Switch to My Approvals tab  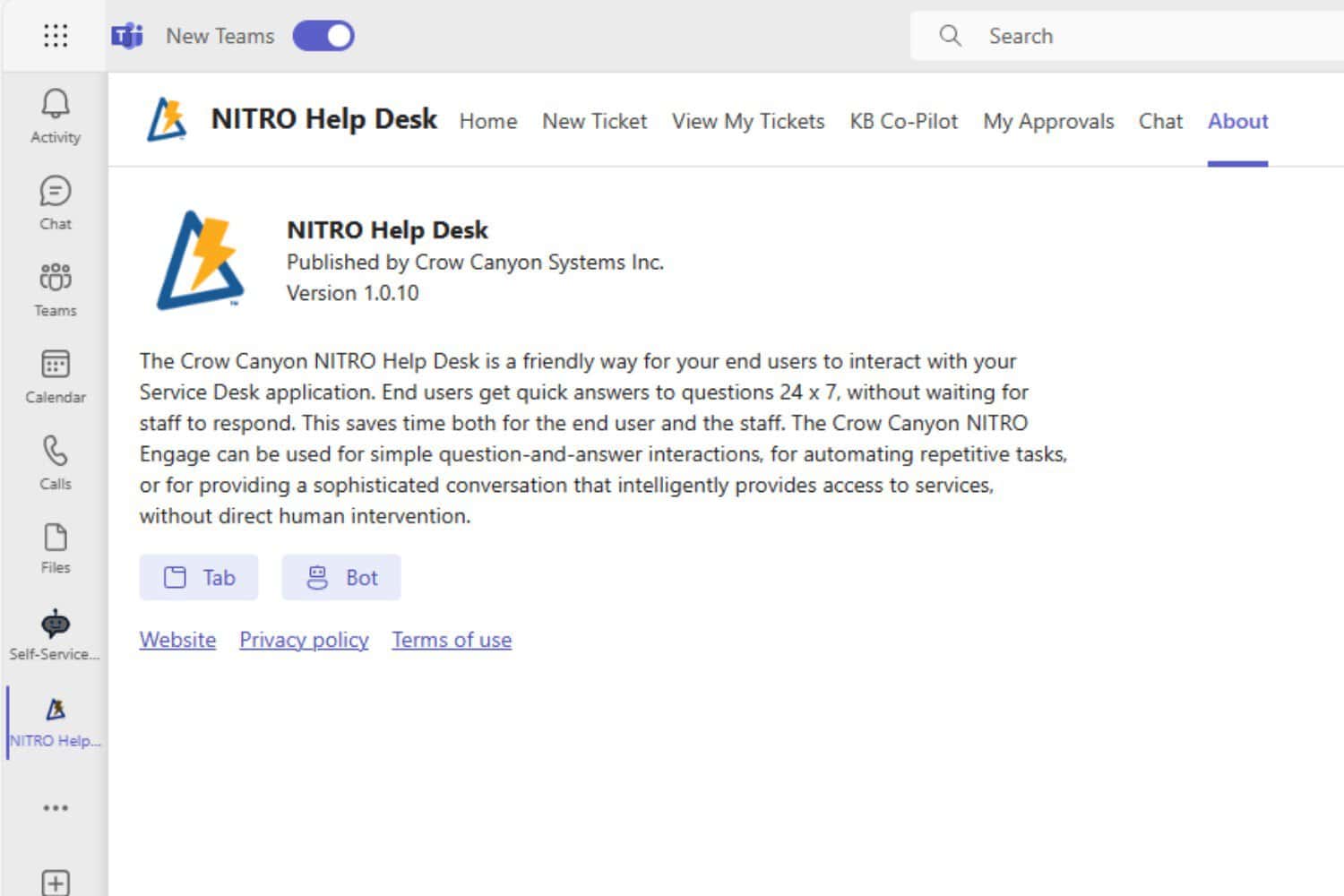(x=1048, y=121)
